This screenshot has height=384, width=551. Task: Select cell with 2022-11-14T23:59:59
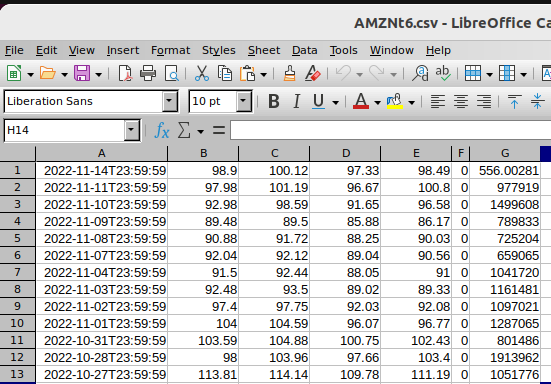tap(102, 170)
